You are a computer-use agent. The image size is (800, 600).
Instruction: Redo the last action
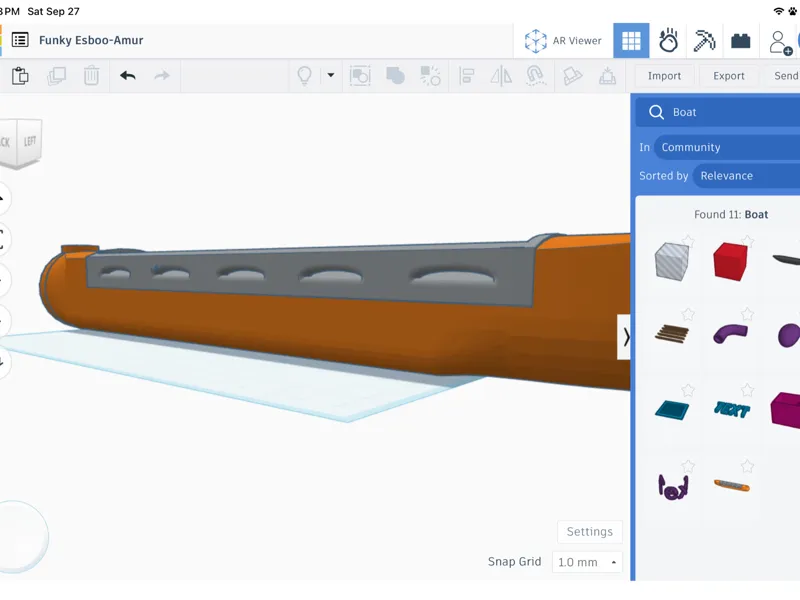pos(162,76)
